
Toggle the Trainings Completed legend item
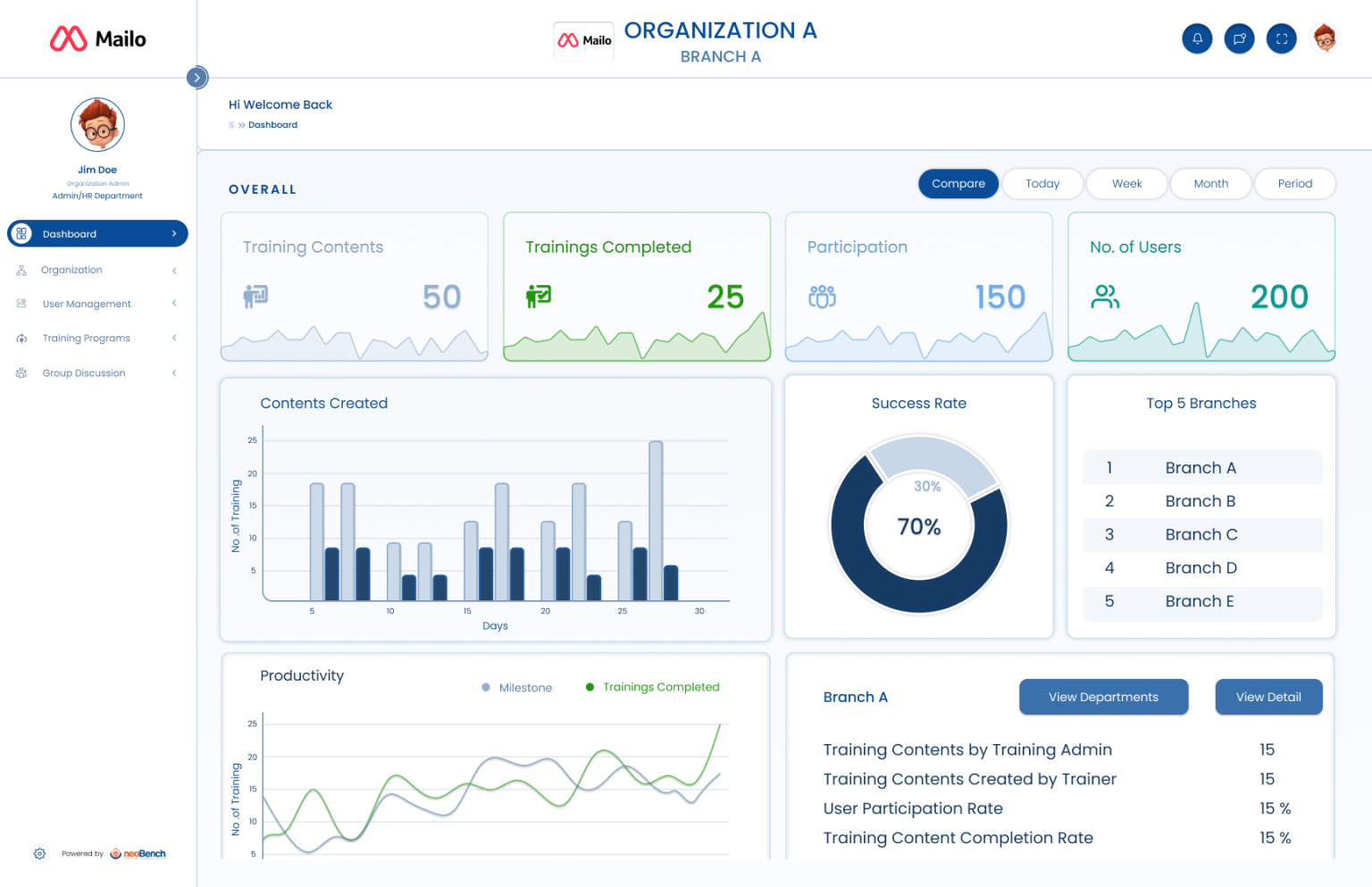(653, 687)
